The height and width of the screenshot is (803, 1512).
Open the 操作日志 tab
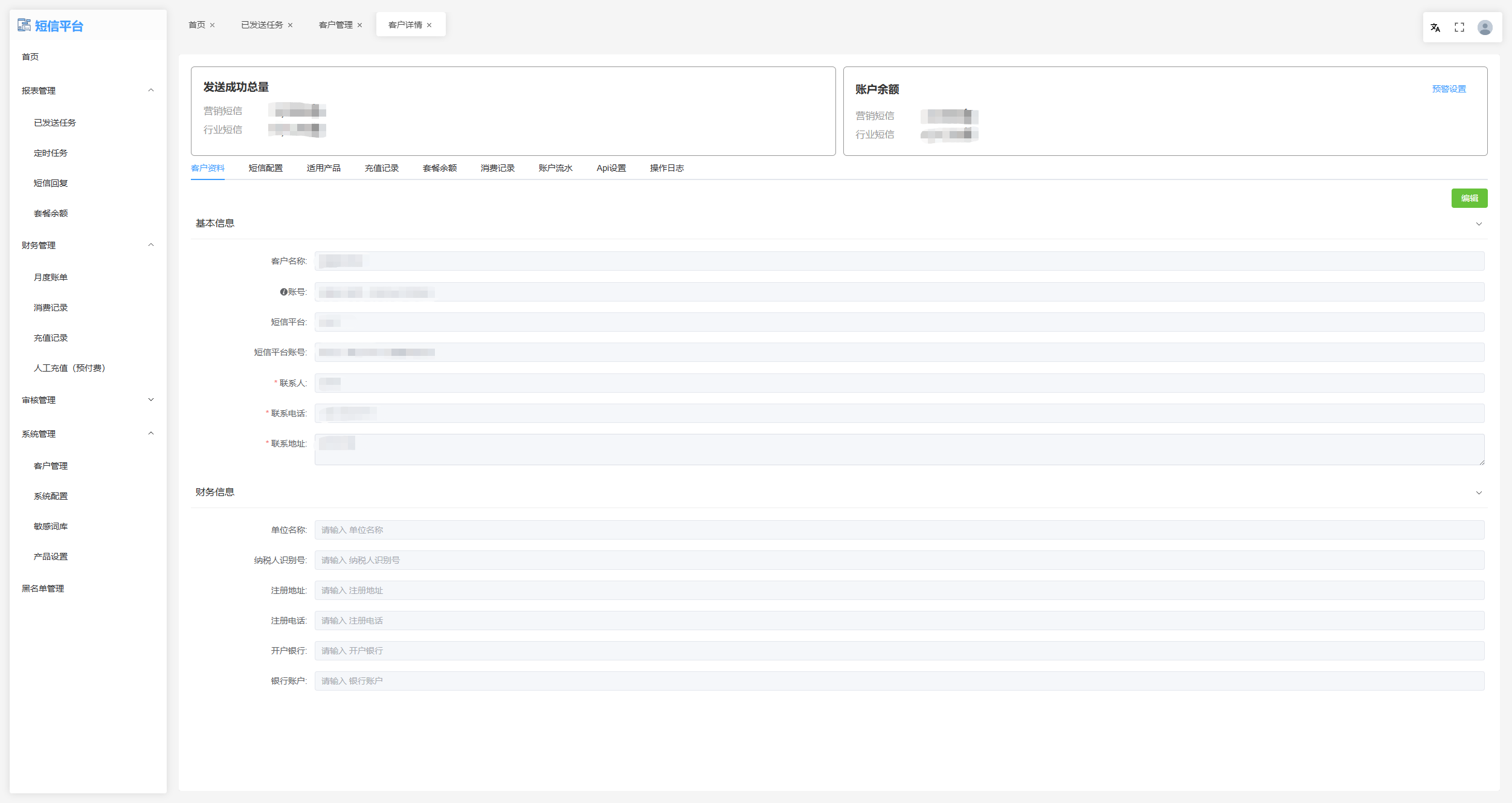point(667,168)
